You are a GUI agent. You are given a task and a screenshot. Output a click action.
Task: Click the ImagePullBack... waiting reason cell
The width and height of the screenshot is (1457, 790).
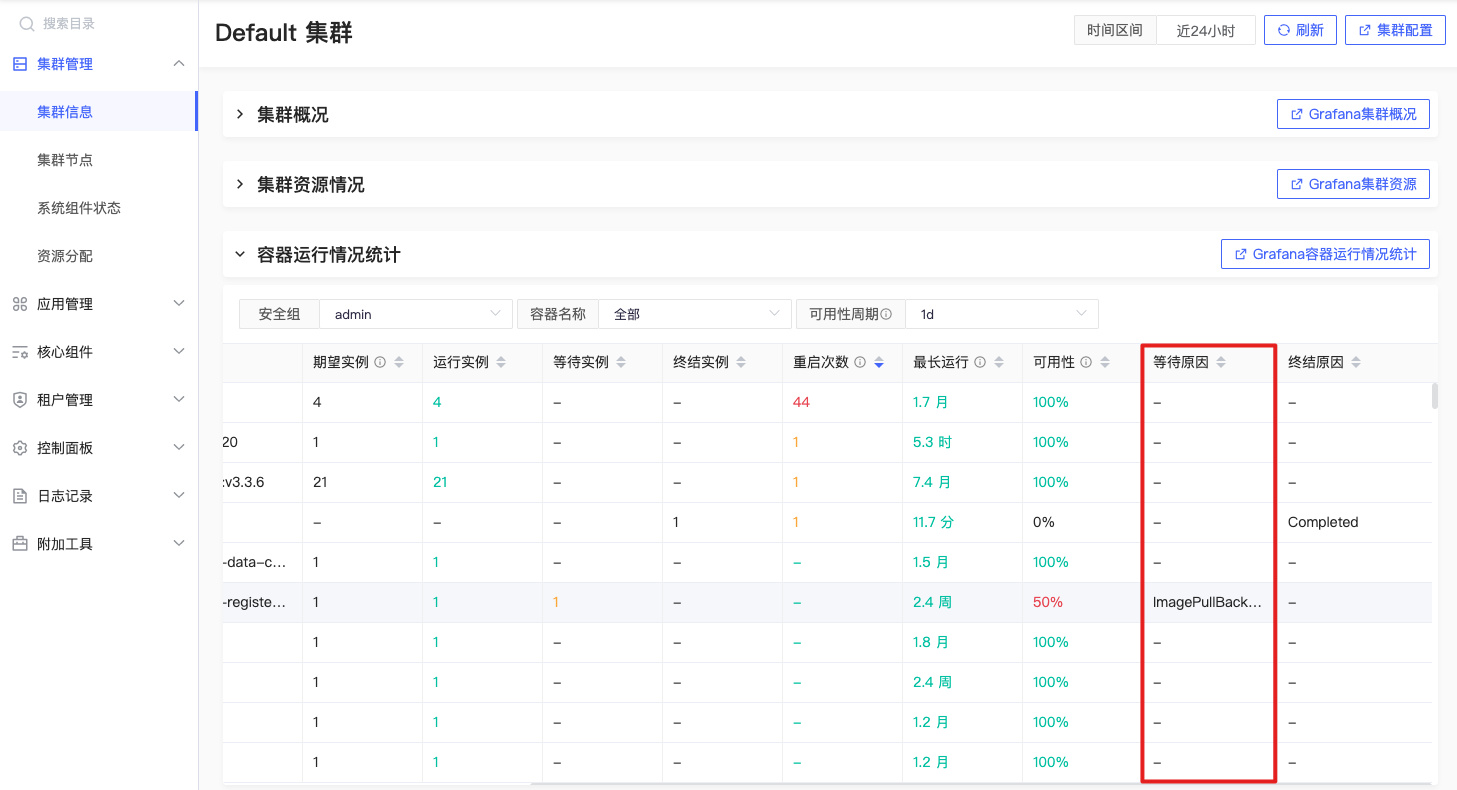click(1207, 602)
